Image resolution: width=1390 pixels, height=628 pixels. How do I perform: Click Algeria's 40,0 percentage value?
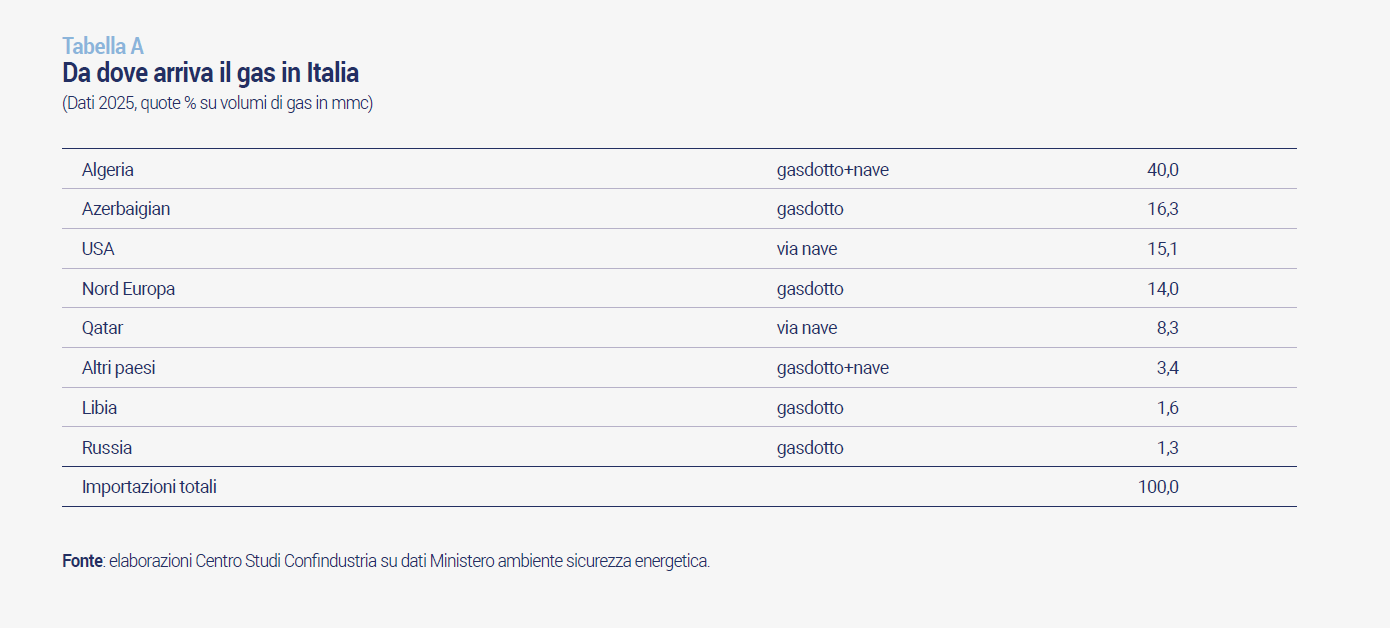click(1162, 170)
